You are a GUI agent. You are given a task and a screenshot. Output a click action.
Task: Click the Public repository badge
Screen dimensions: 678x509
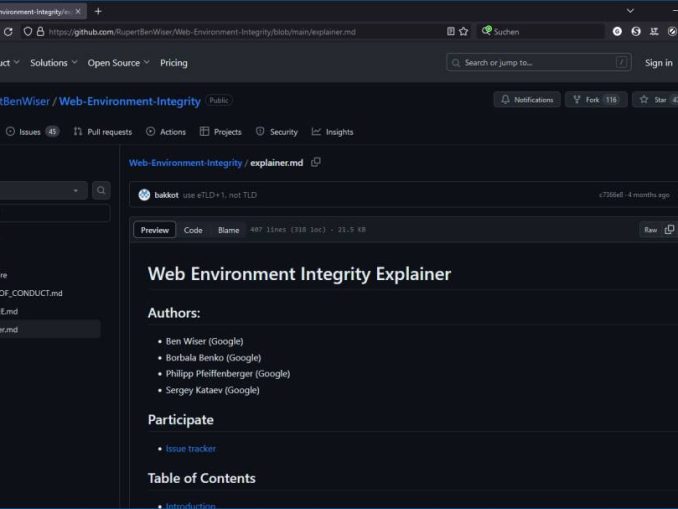(219, 100)
